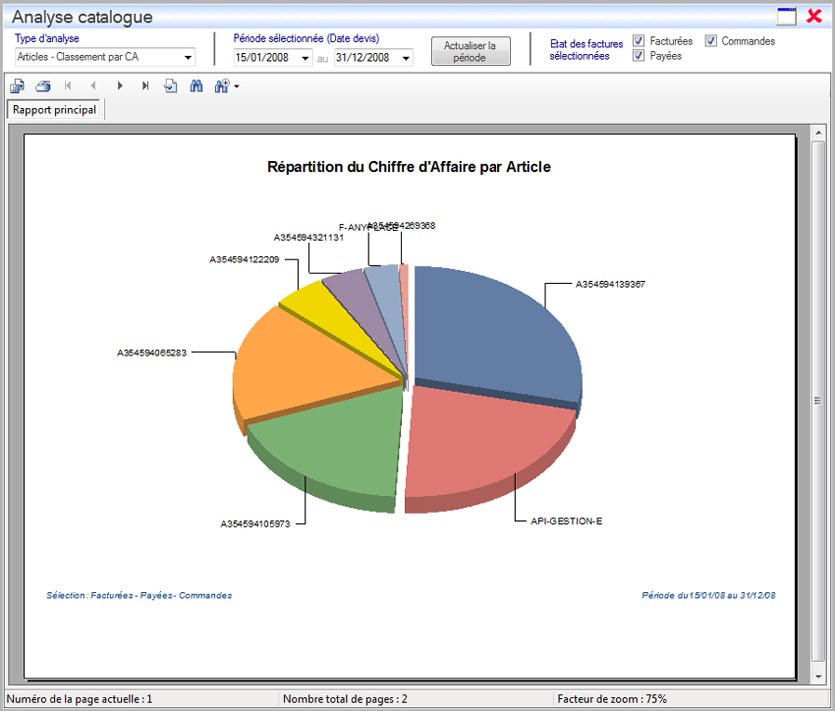The image size is (835, 711).
Task: Click the chart title Répartition du Chiffre d'Affaire
Action: click(408, 167)
